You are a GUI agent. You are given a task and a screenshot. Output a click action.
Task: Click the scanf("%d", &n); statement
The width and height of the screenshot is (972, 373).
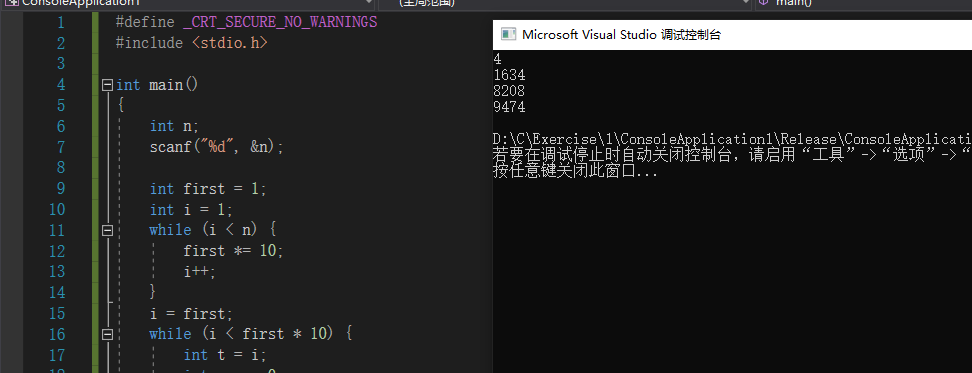click(x=216, y=147)
